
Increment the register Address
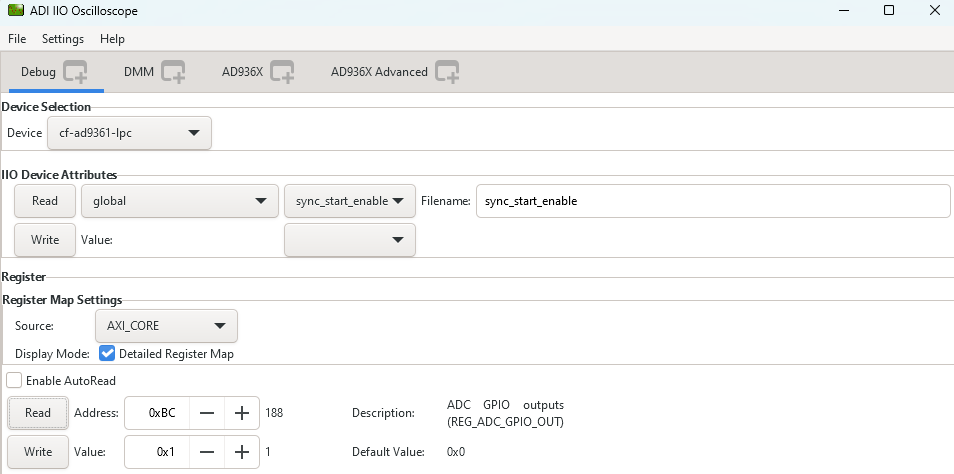click(x=242, y=413)
